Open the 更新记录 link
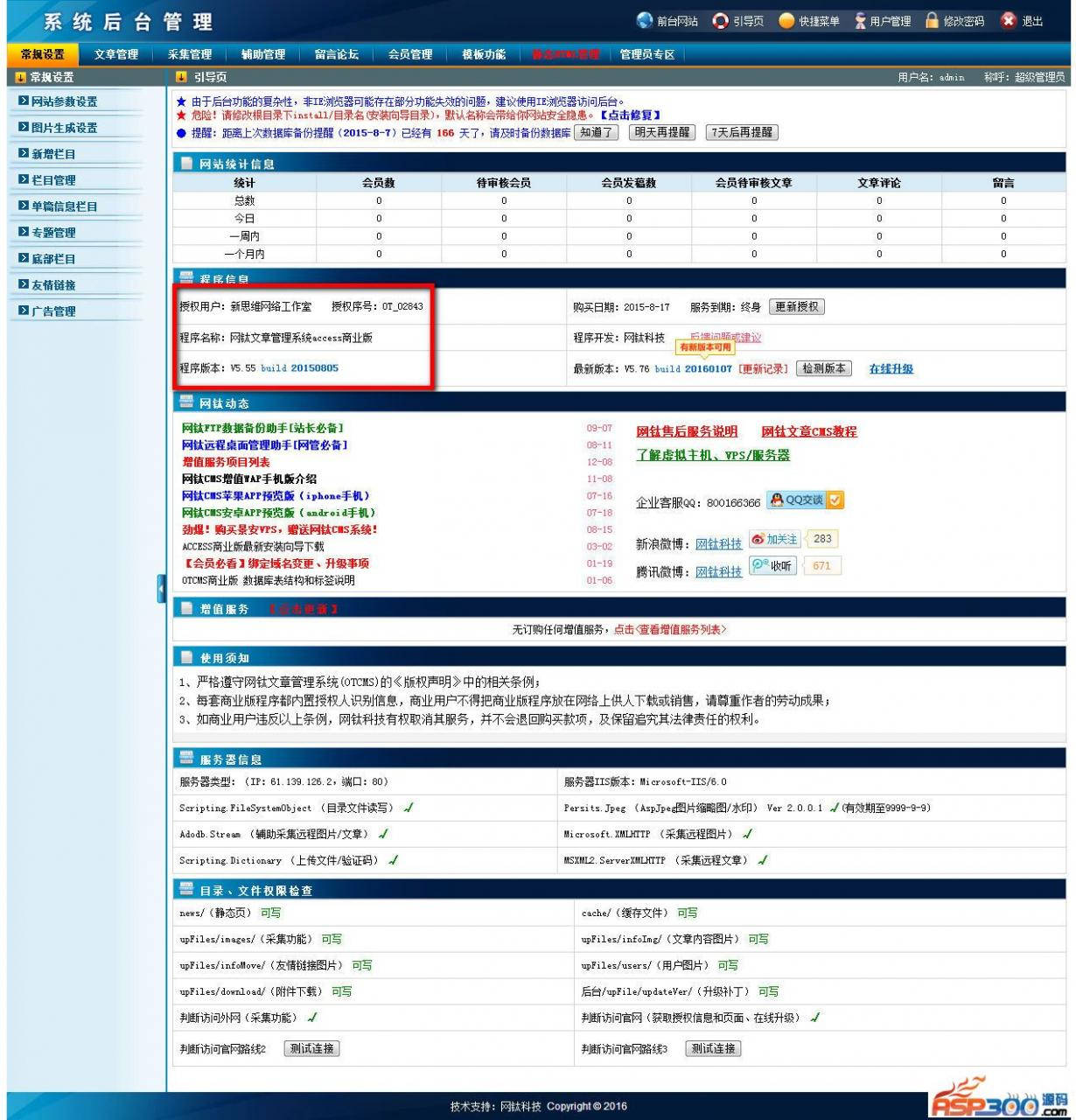1076x1120 pixels. (x=763, y=369)
